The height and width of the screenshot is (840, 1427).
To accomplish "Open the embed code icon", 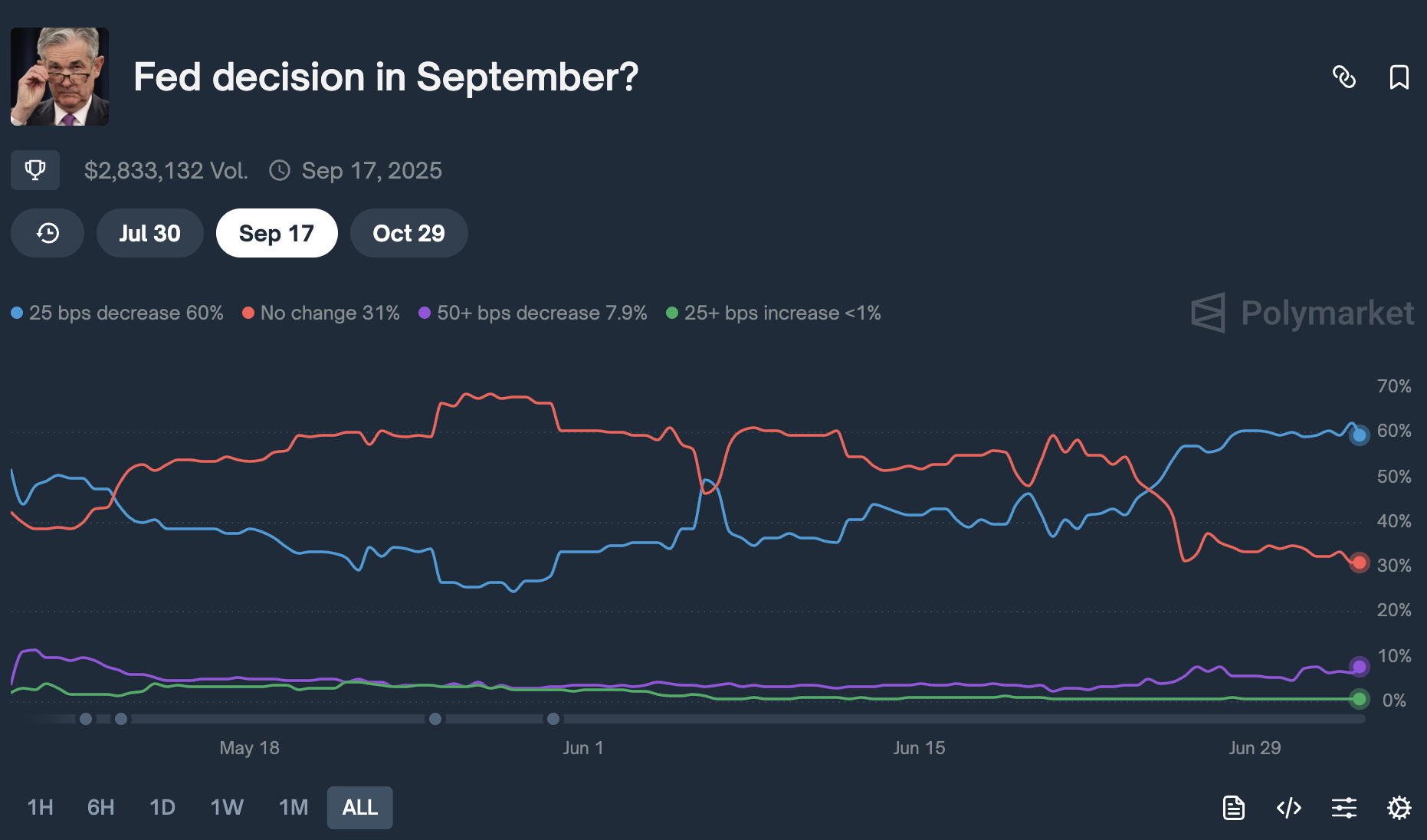I will 1288,807.
